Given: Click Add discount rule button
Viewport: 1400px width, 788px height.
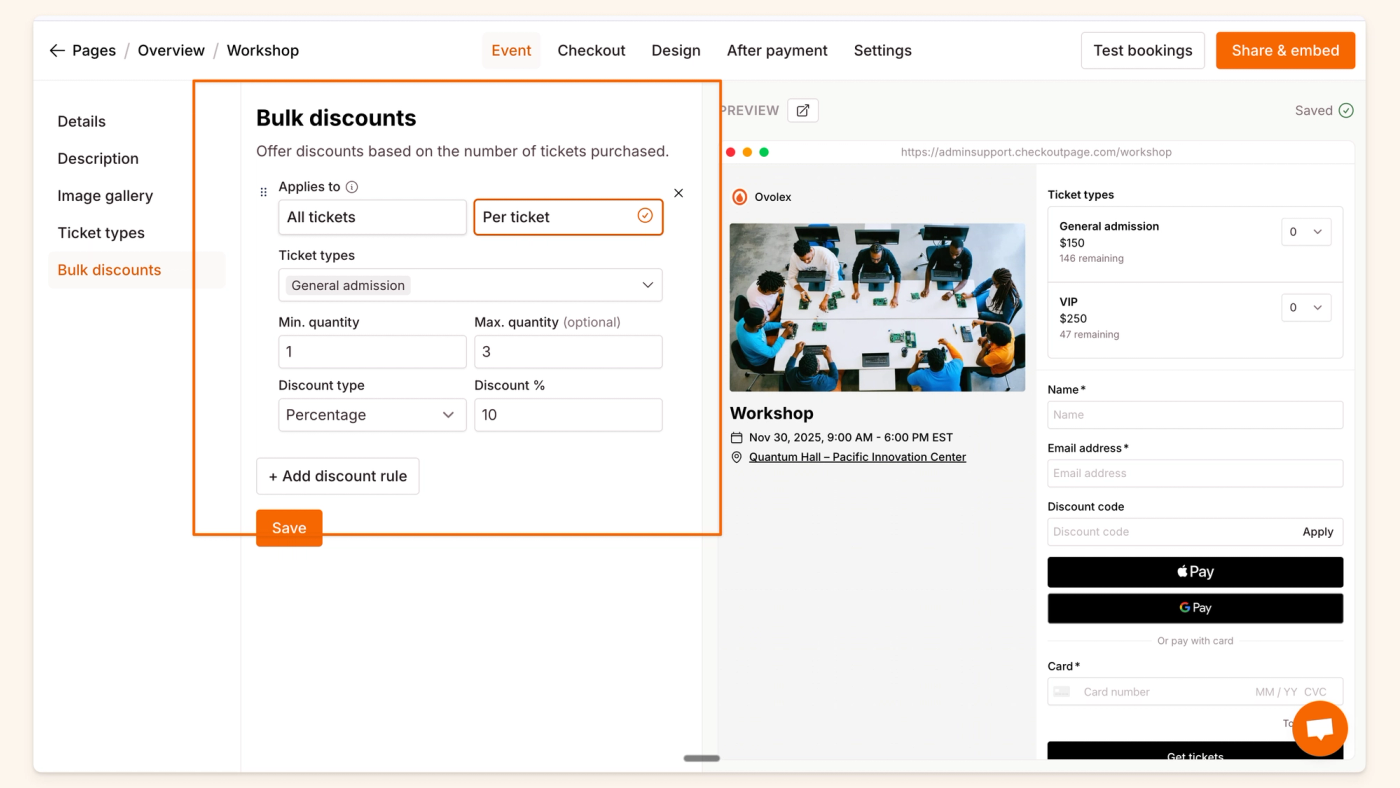Looking at the screenshot, I should (x=338, y=476).
